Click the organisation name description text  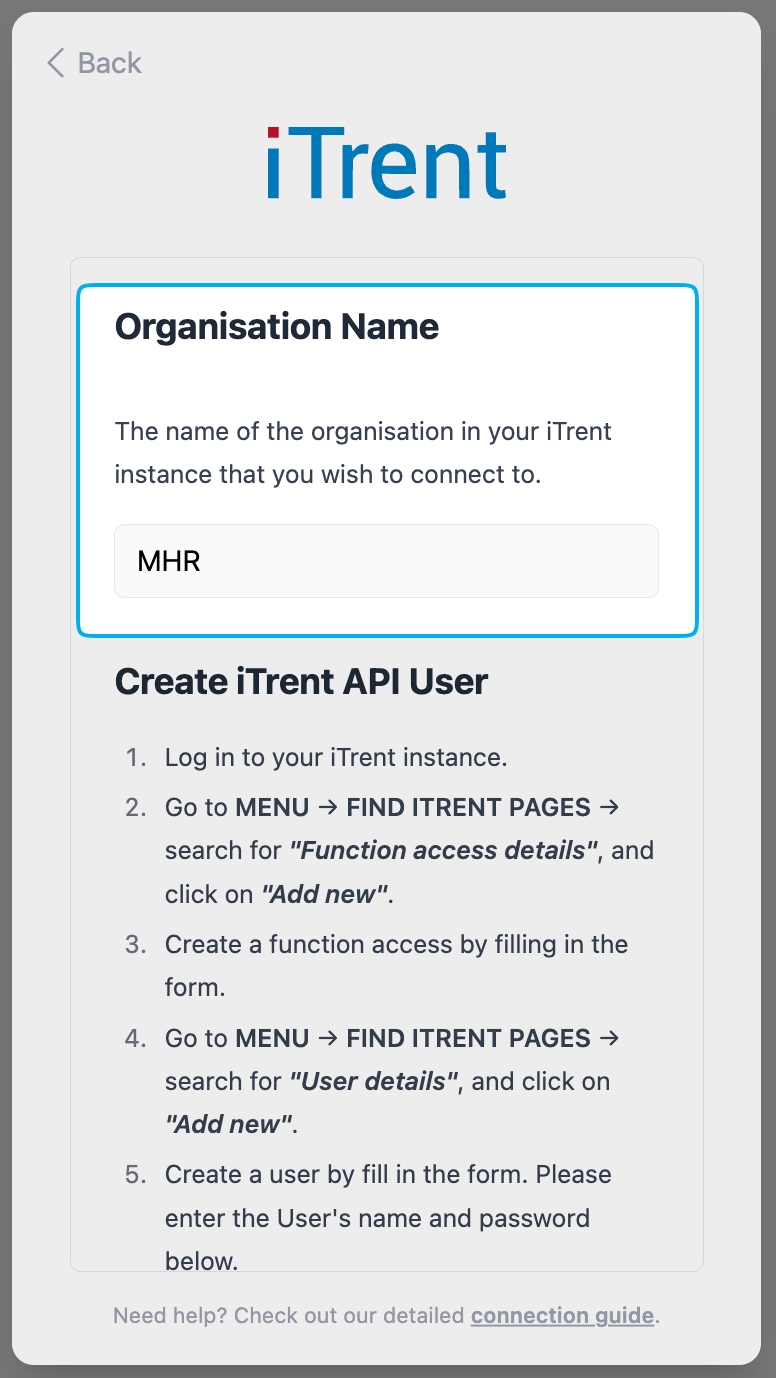tap(363, 453)
